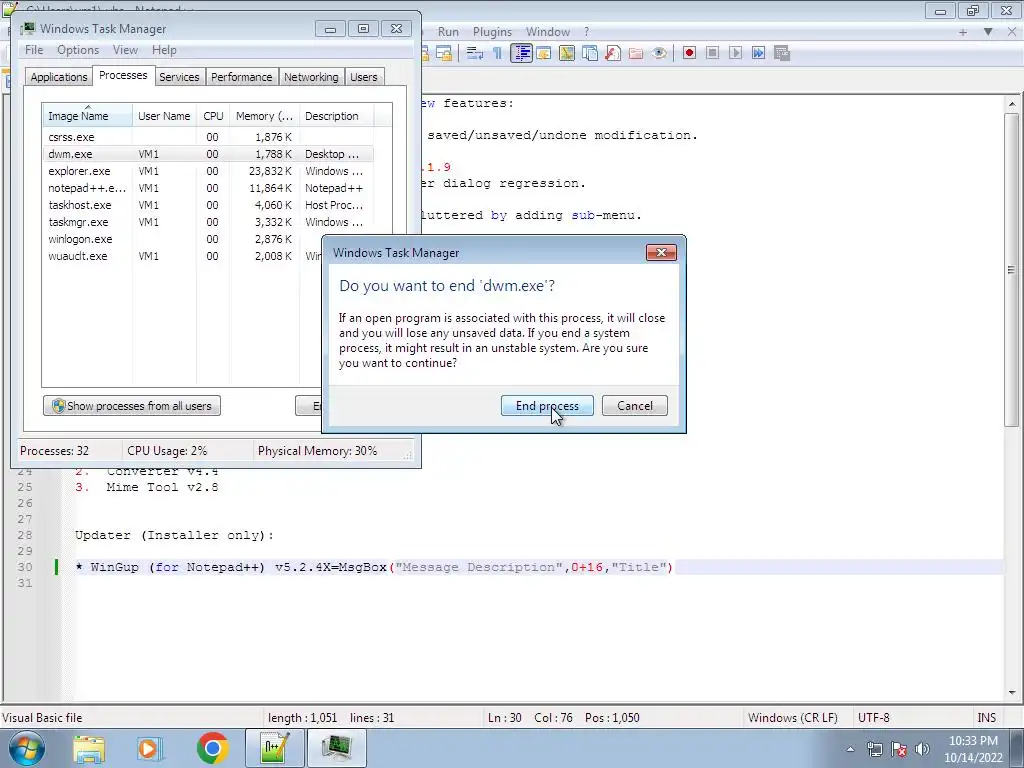Open Task Manager Options menu
Screen dimensions: 1024x768
78,50
